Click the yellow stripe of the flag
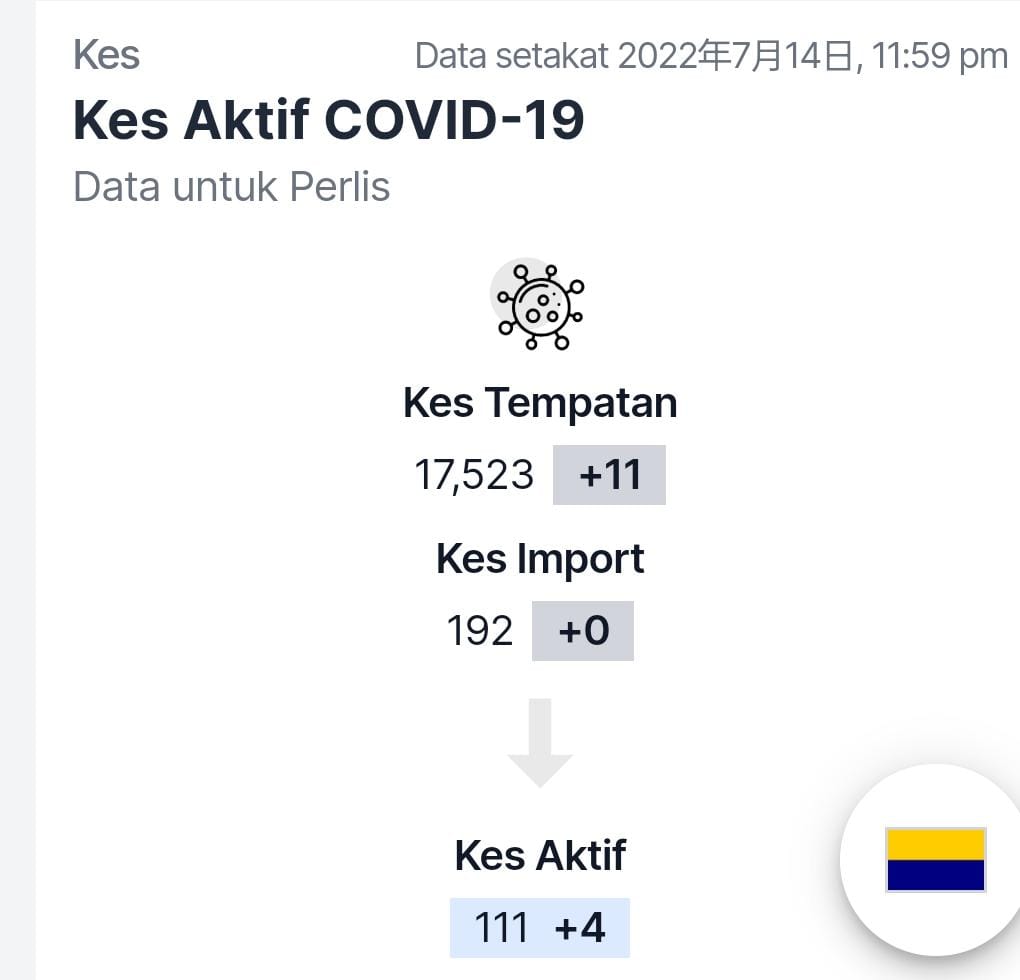Image resolution: width=1020 pixels, height=980 pixels. [935, 844]
